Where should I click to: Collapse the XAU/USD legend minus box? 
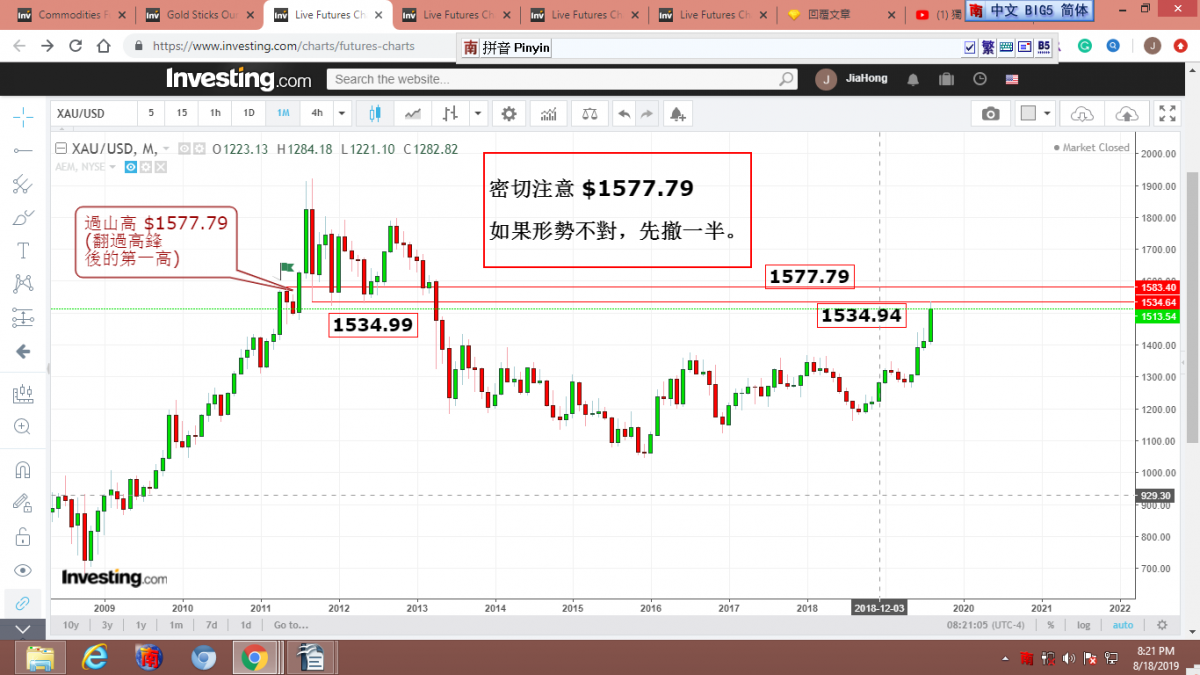[59, 149]
